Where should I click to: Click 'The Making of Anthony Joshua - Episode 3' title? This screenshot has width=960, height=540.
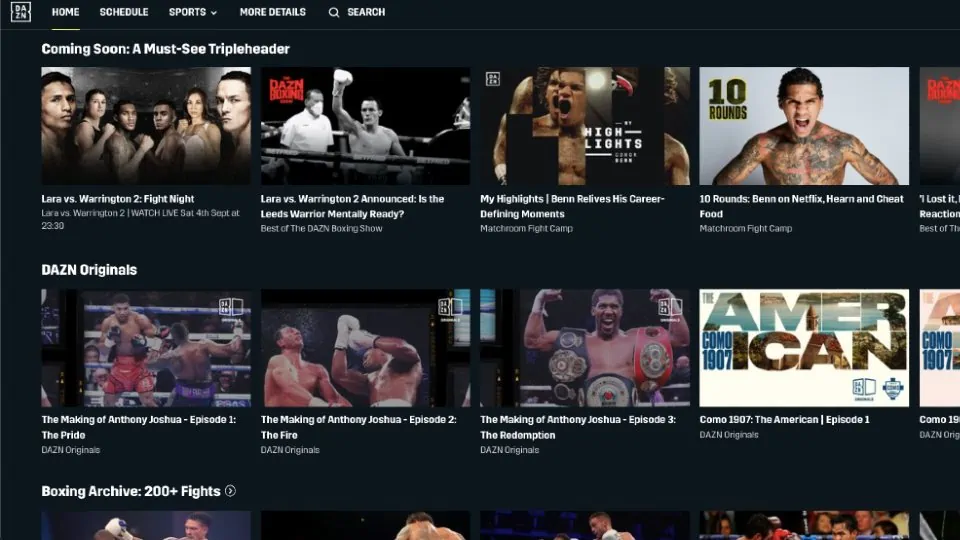click(578, 427)
